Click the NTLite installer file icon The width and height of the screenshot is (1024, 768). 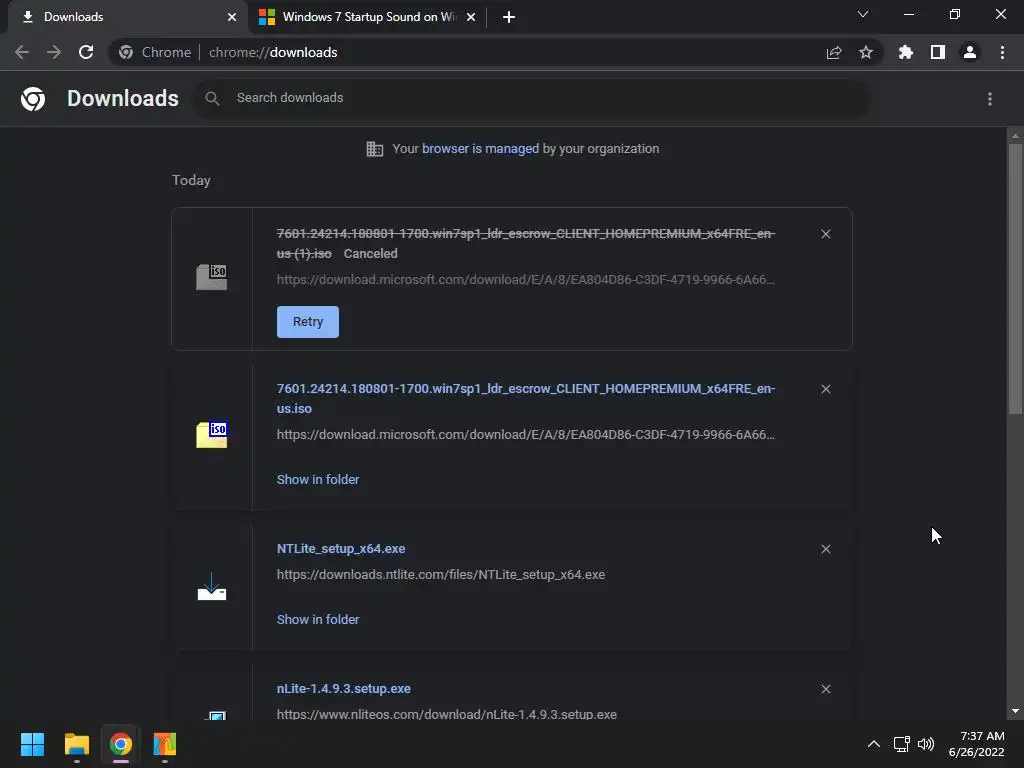212,586
